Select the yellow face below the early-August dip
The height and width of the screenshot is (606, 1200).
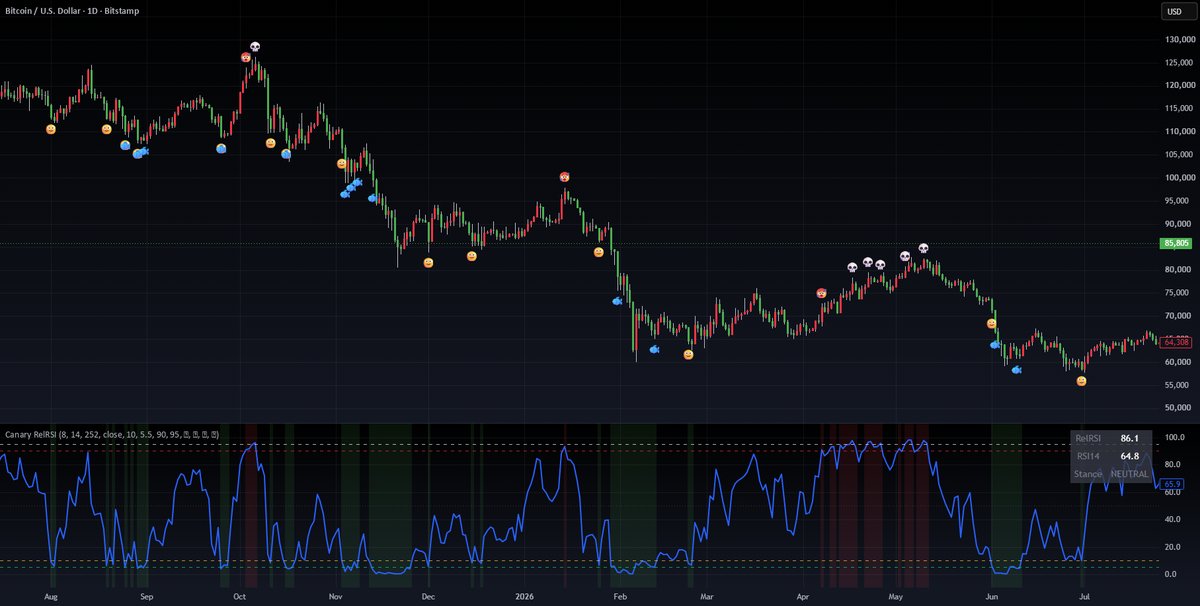pyautogui.click(x=51, y=129)
